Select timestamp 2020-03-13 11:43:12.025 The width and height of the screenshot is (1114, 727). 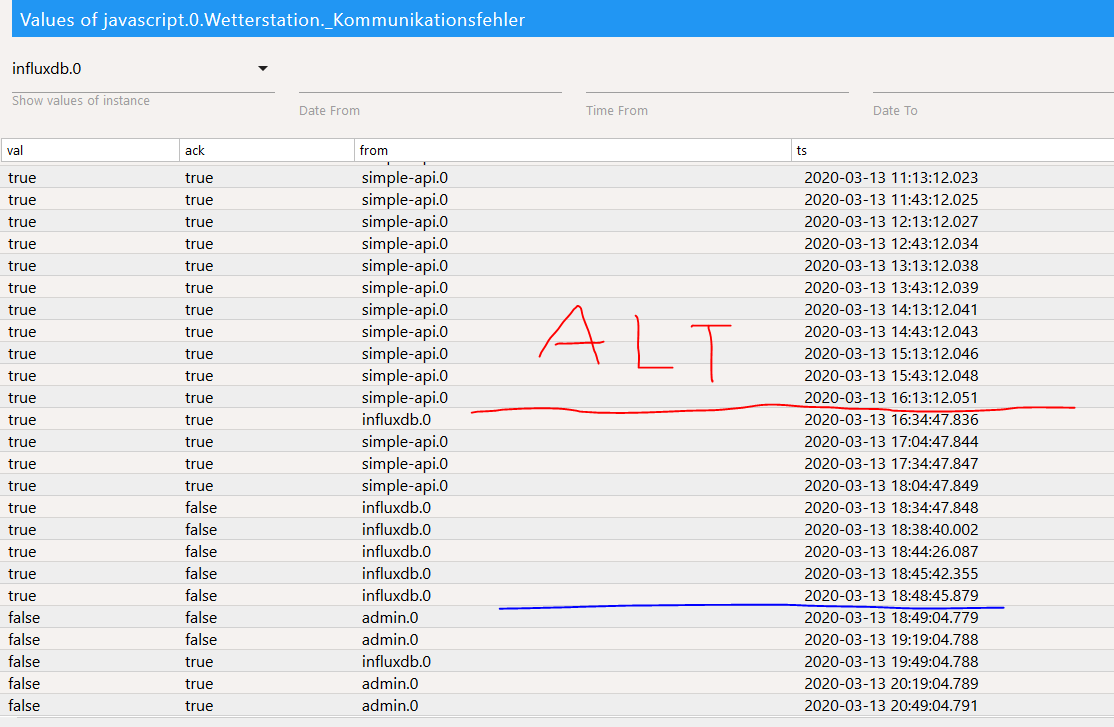[891, 200]
